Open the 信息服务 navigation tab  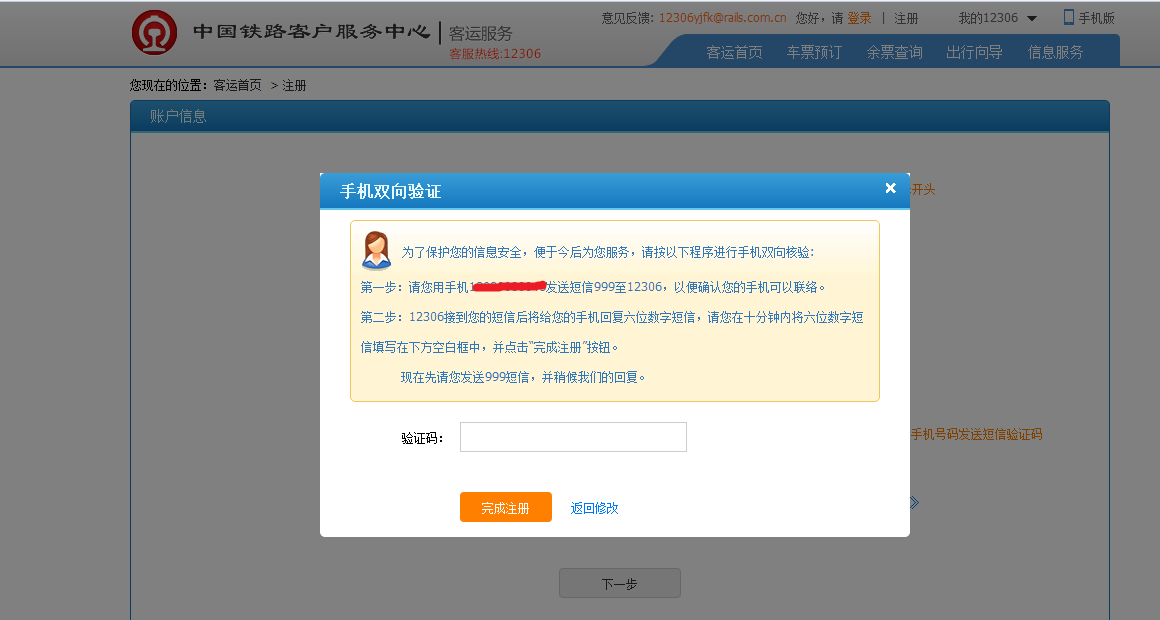pos(1055,53)
